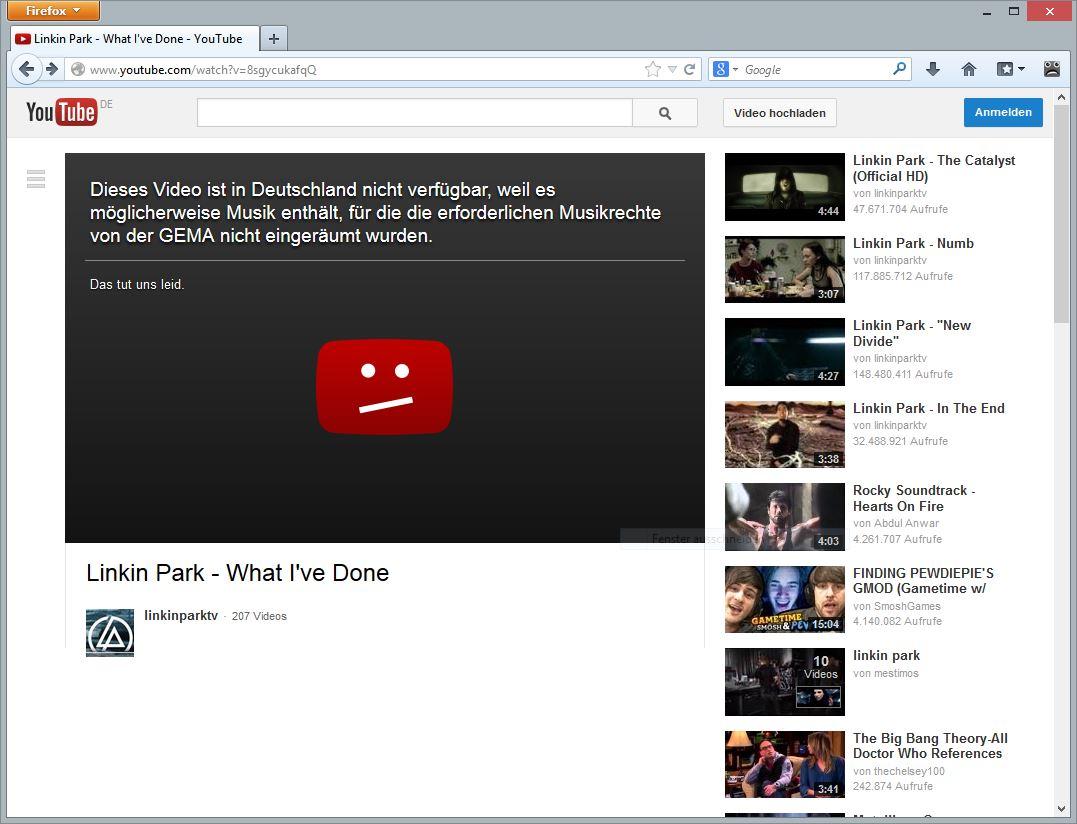
Task: Click "32.488.921 Aufrufe" view count
Action: 900,442
